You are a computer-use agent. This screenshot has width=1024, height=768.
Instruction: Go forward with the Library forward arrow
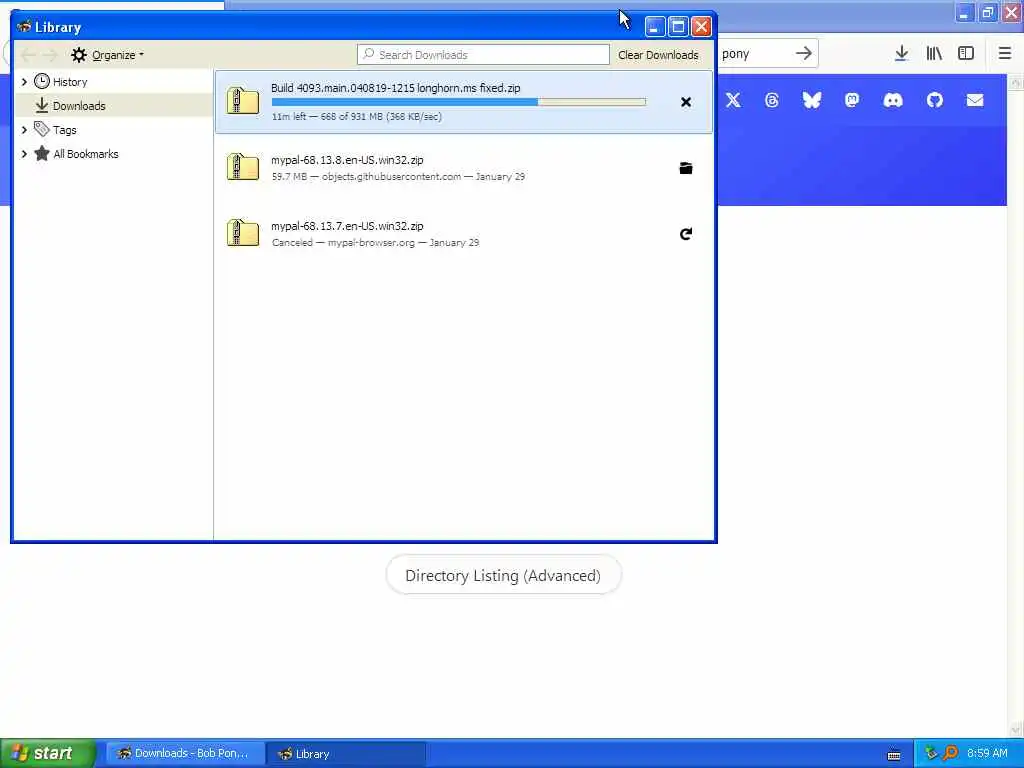point(50,55)
